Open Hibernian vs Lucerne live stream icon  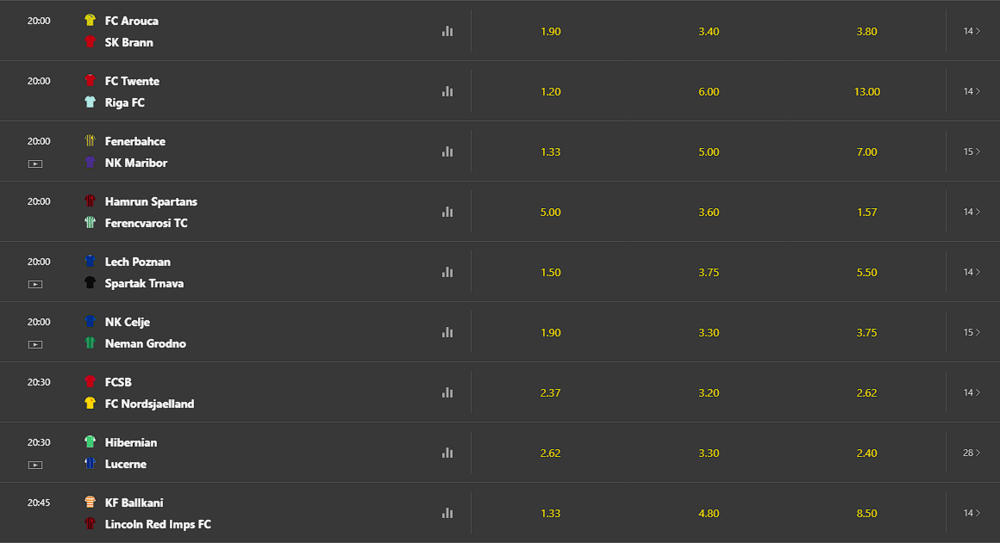35,465
